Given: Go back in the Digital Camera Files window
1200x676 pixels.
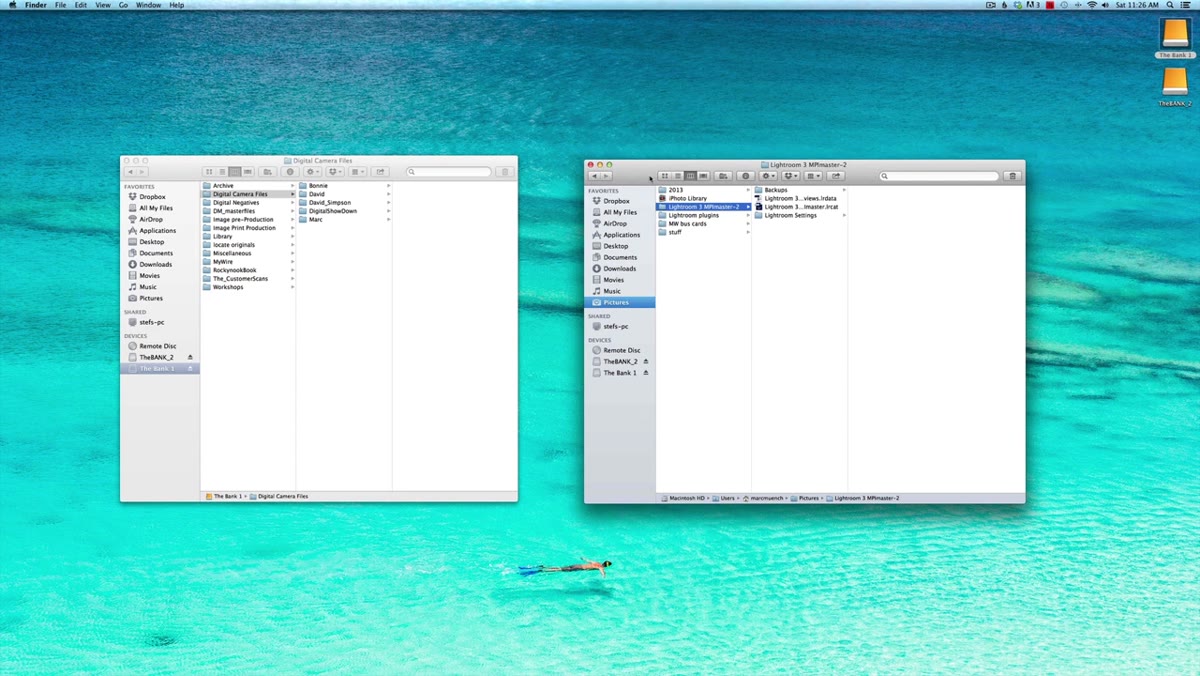Looking at the screenshot, I should 129,172.
